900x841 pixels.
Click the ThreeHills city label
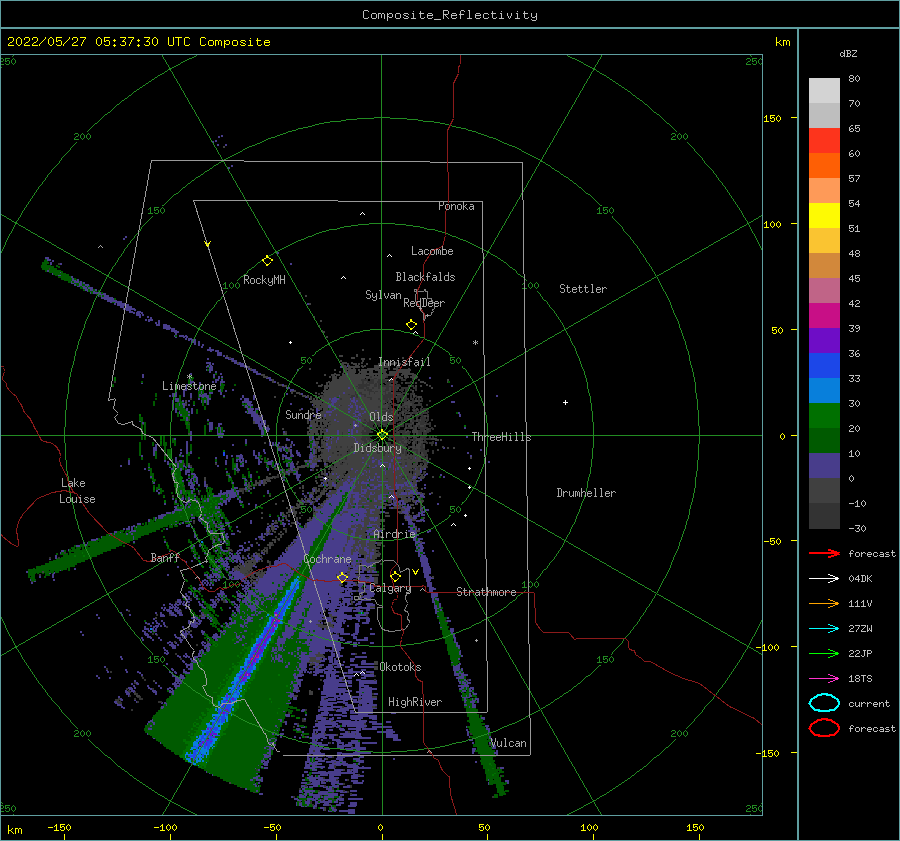(502, 437)
